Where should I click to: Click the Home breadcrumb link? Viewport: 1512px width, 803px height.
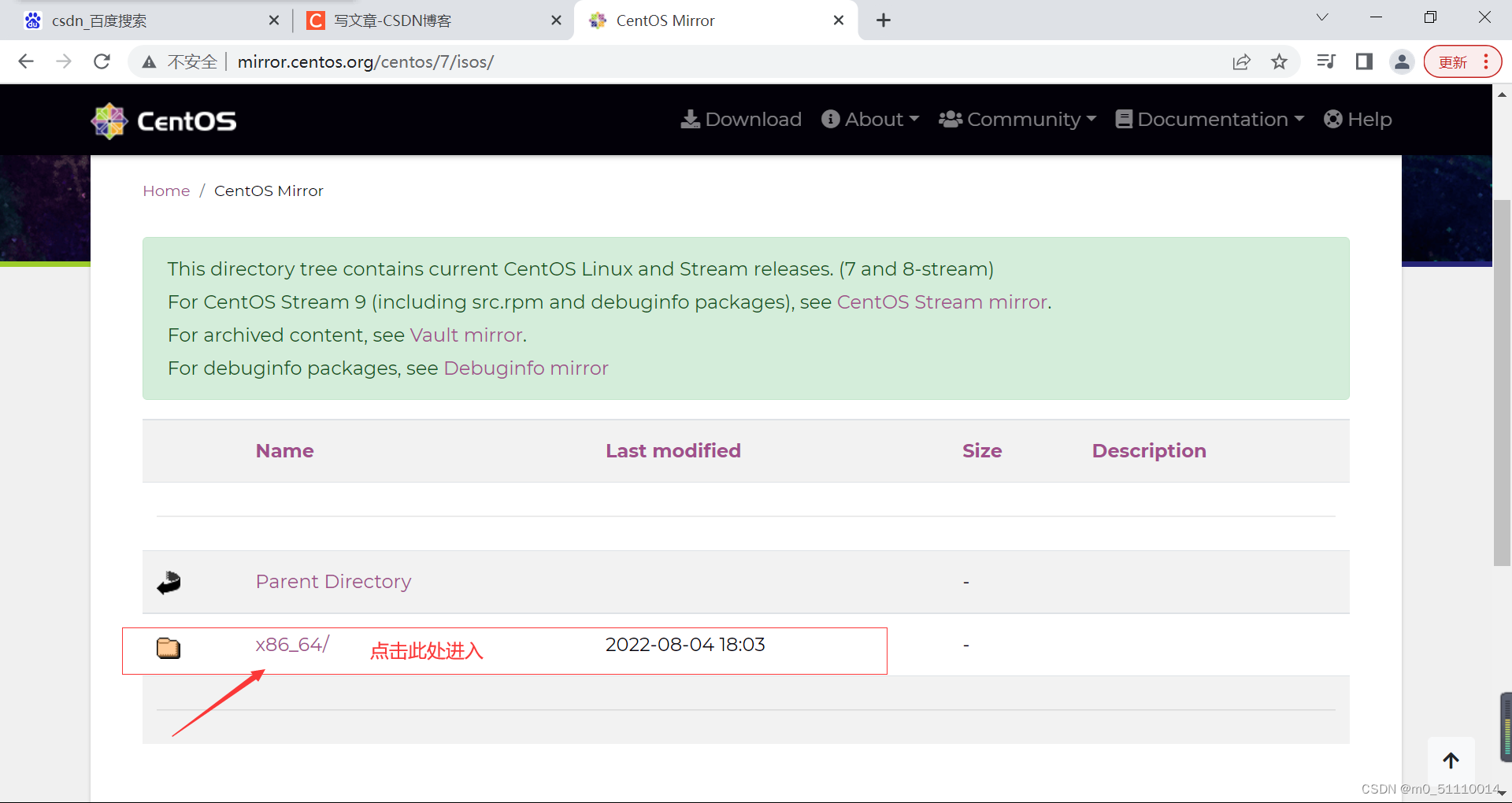(166, 191)
